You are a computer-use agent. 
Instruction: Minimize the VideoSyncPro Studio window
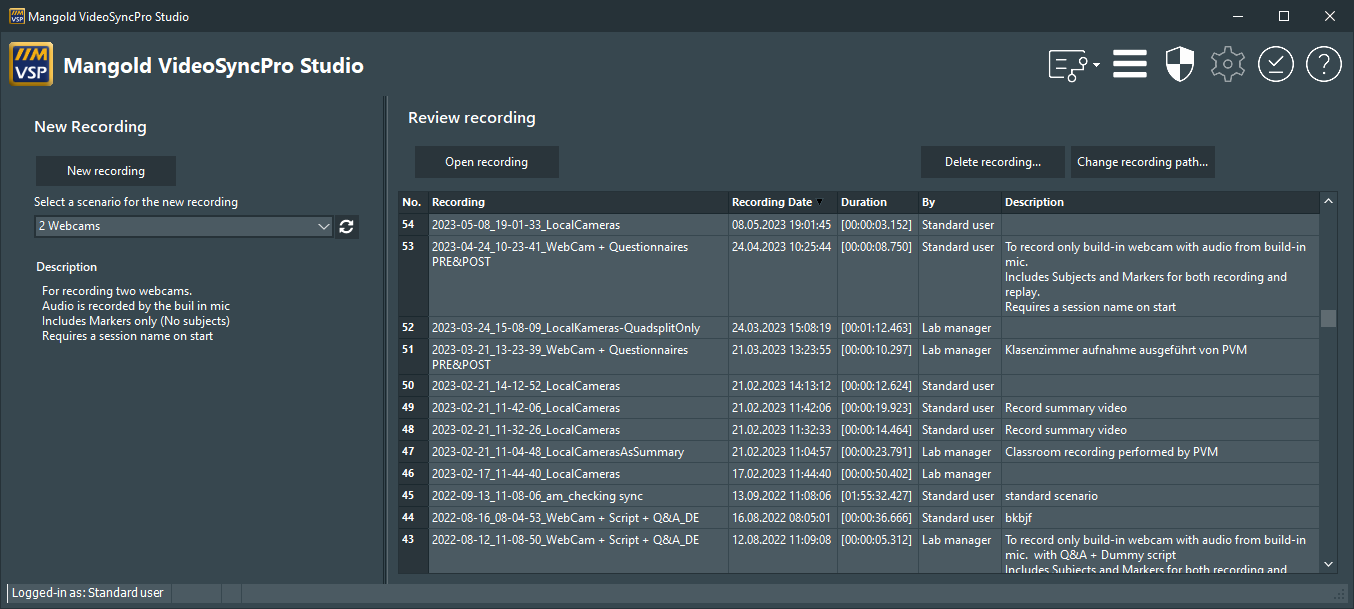(x=1238, y=16)
